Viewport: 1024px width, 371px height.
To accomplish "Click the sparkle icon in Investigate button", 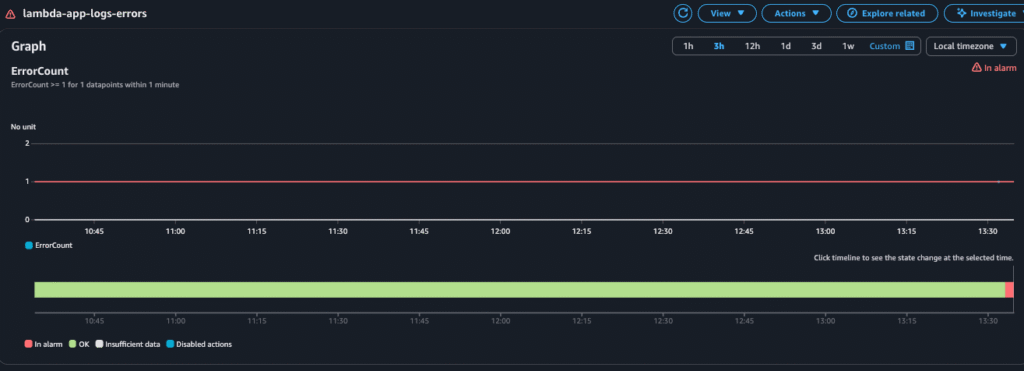I will (x=960, y=13).
